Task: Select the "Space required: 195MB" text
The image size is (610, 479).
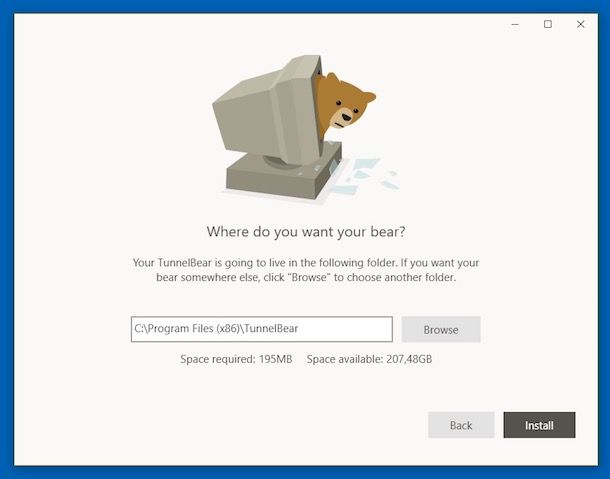Action: point(236,359)
